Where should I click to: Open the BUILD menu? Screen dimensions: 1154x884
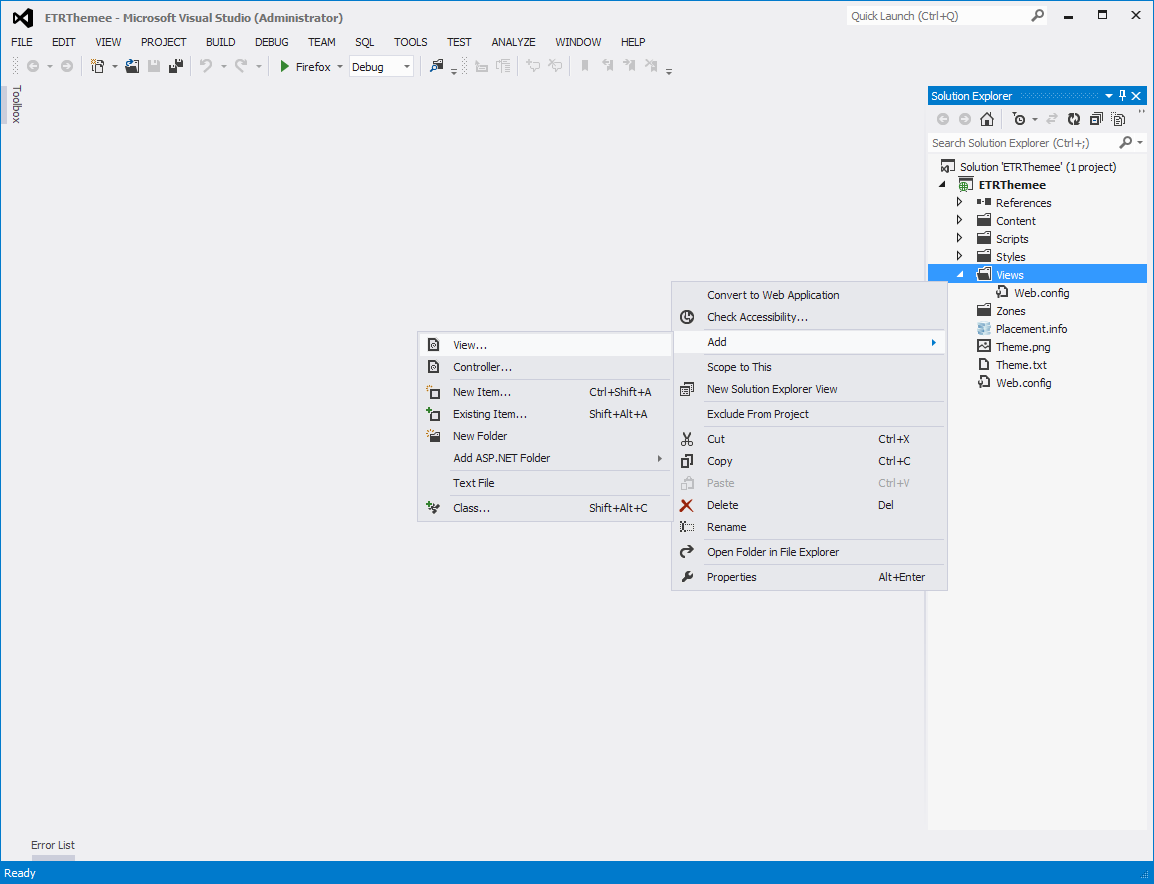click(x=221, y=42)
